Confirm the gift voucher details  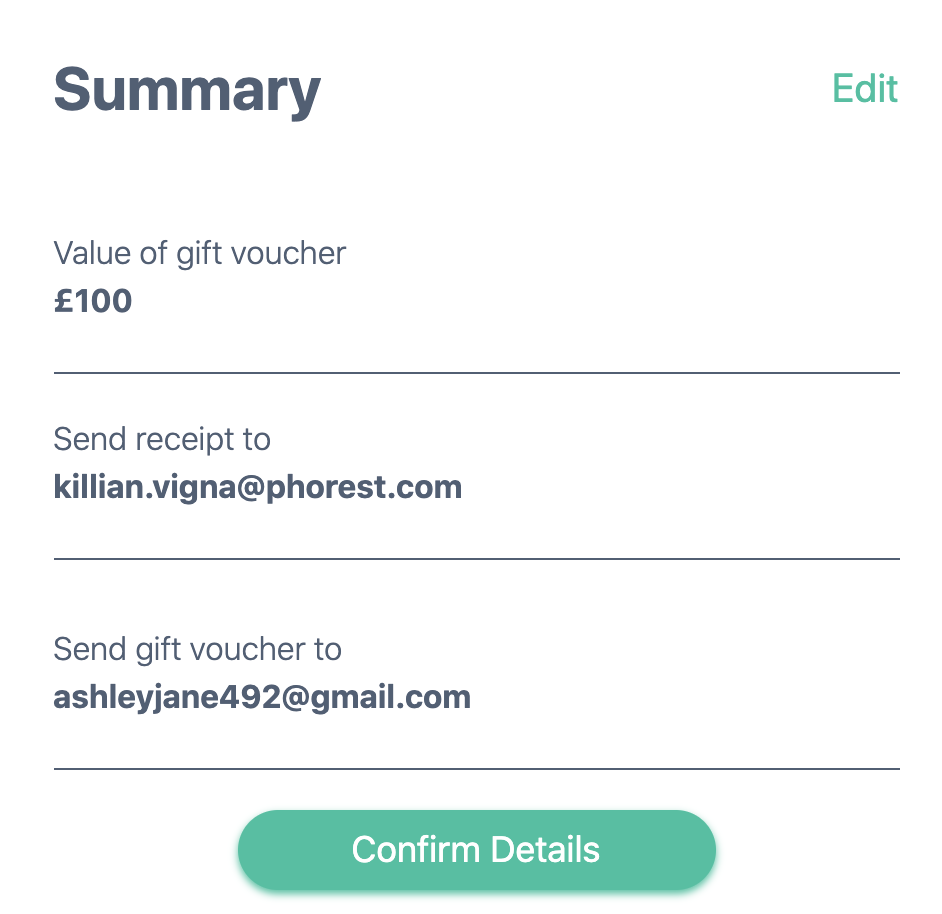[x=476, y=849]
